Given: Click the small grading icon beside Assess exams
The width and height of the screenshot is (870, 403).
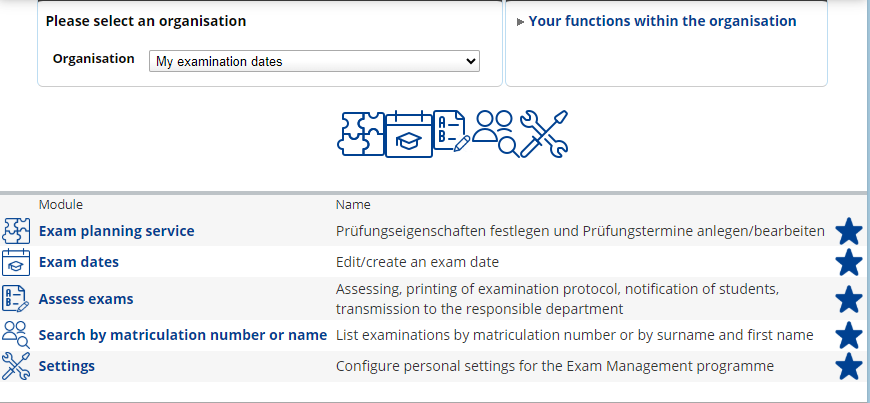Looking at the screenshot, I should pyautogui.click(x=15, y=299).
